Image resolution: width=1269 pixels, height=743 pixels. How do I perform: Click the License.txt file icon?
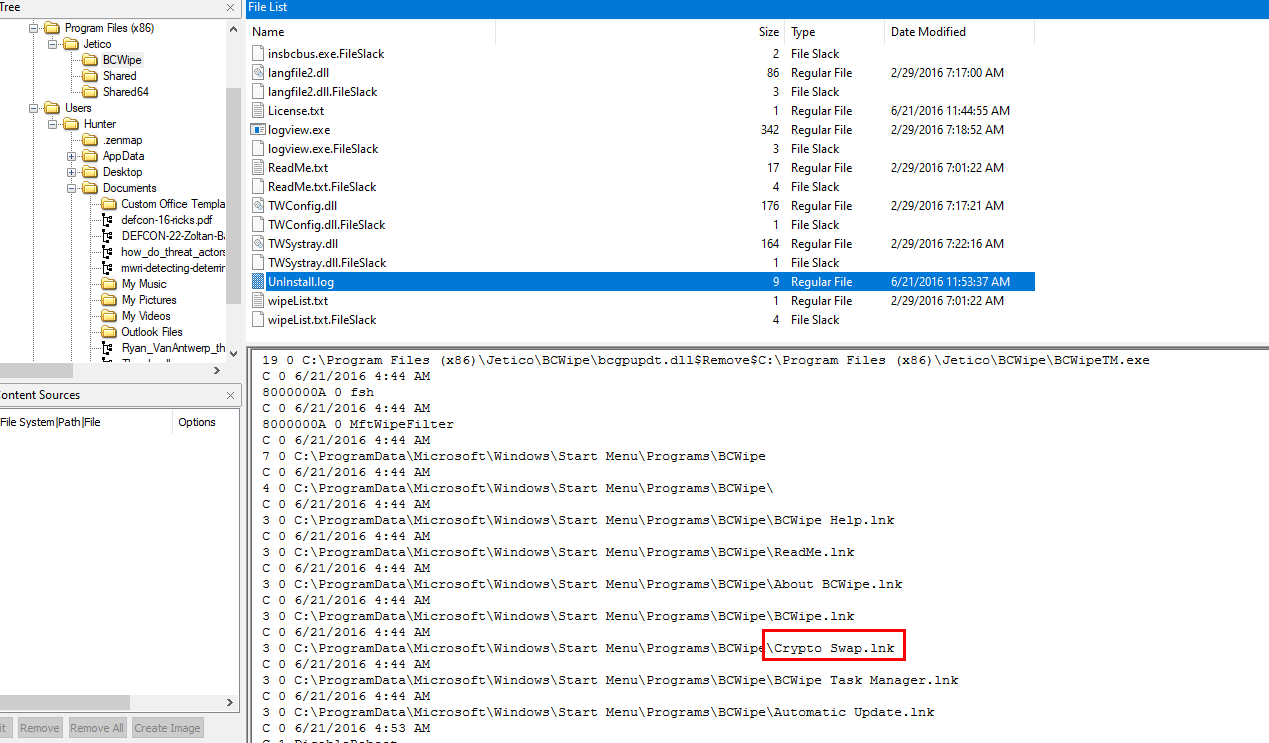click(x=258, y=111)
